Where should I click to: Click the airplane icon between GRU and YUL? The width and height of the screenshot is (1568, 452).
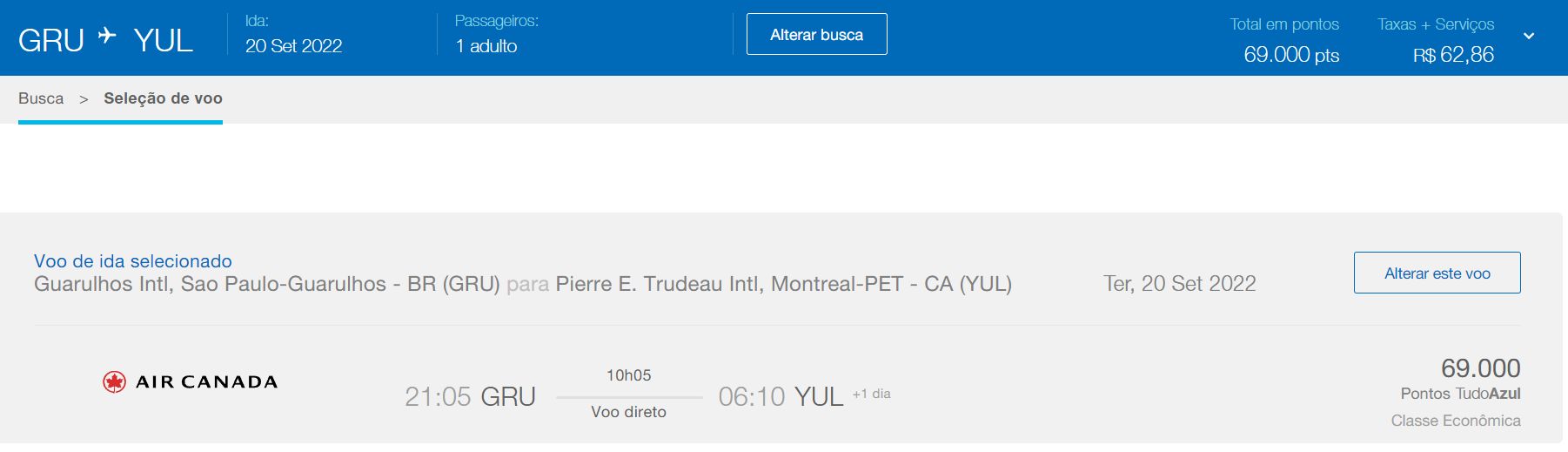(107, 36)
